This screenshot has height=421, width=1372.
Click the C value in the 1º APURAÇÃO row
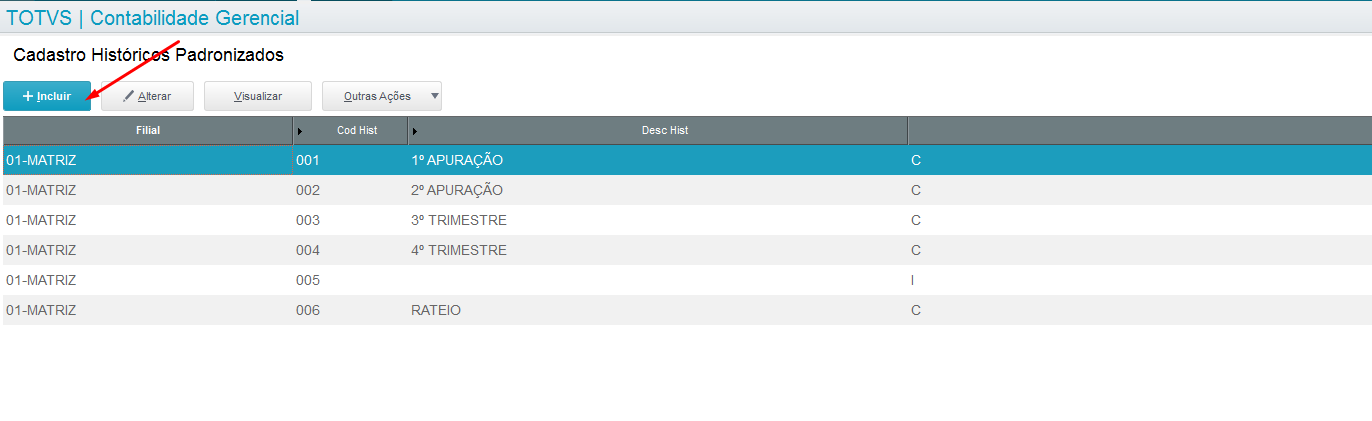916,160
